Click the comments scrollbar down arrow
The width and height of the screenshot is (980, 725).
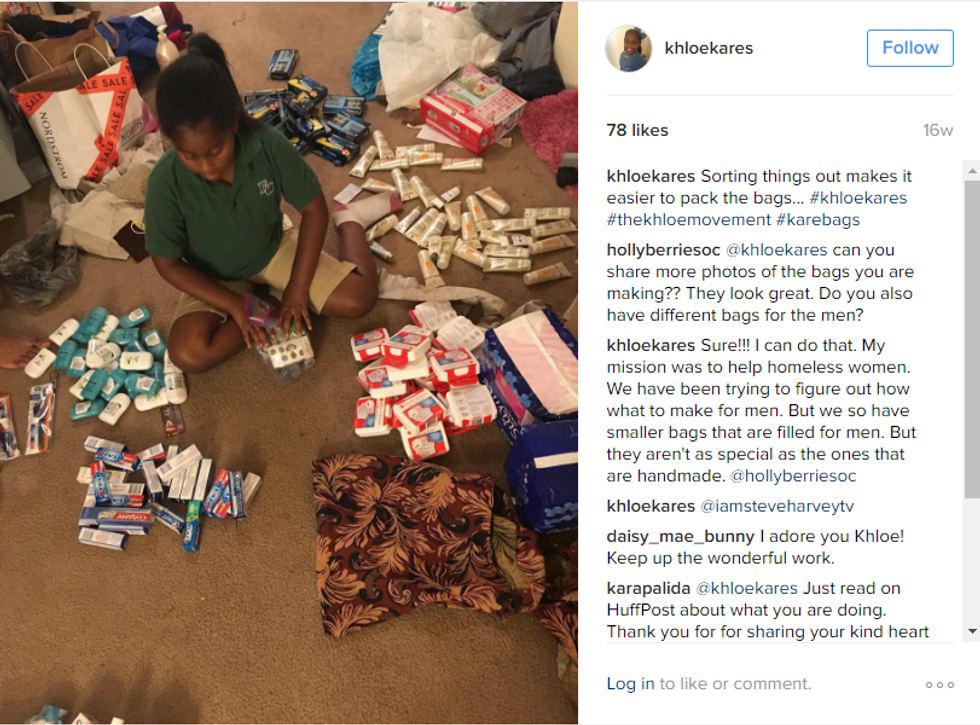tap(972, 632)
